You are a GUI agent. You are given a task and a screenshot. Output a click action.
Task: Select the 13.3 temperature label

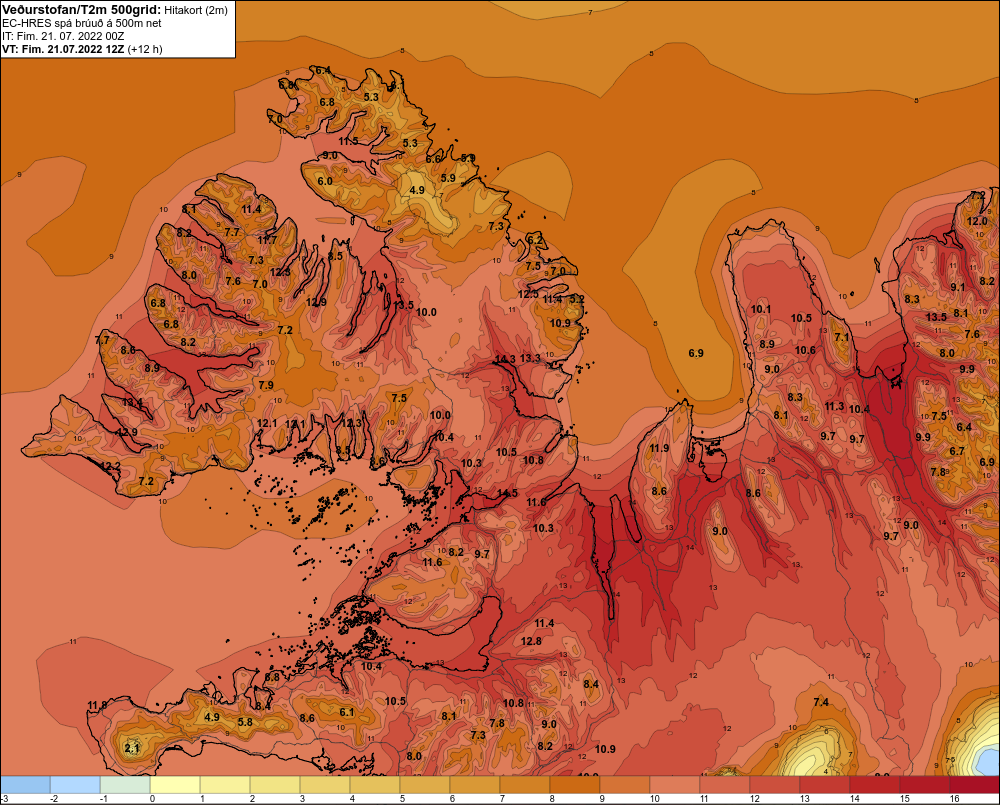[x=530, y=358]
